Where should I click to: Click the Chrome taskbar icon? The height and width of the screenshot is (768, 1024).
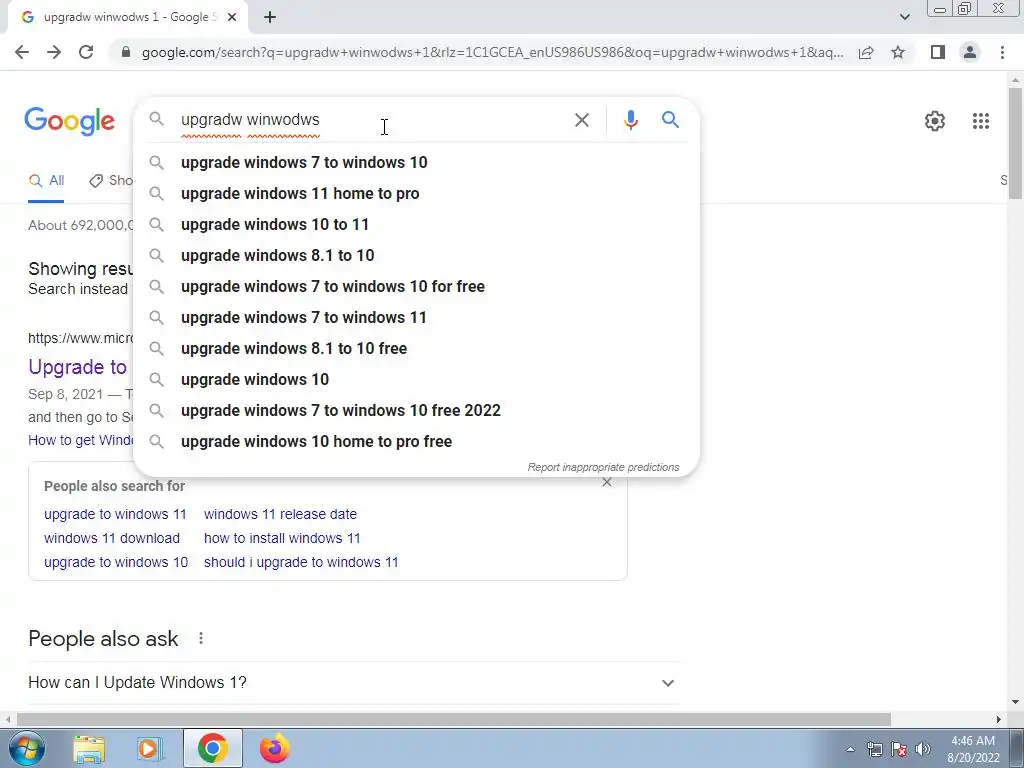click(213, 748)
